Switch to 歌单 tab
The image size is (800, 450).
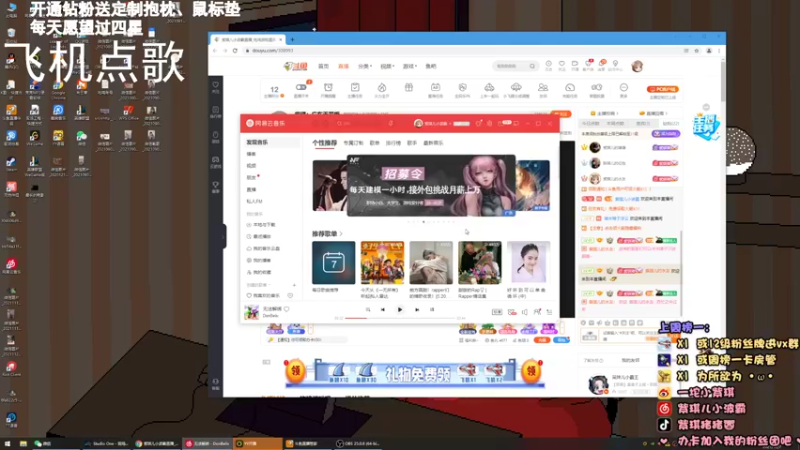click(x=374, y=143)
